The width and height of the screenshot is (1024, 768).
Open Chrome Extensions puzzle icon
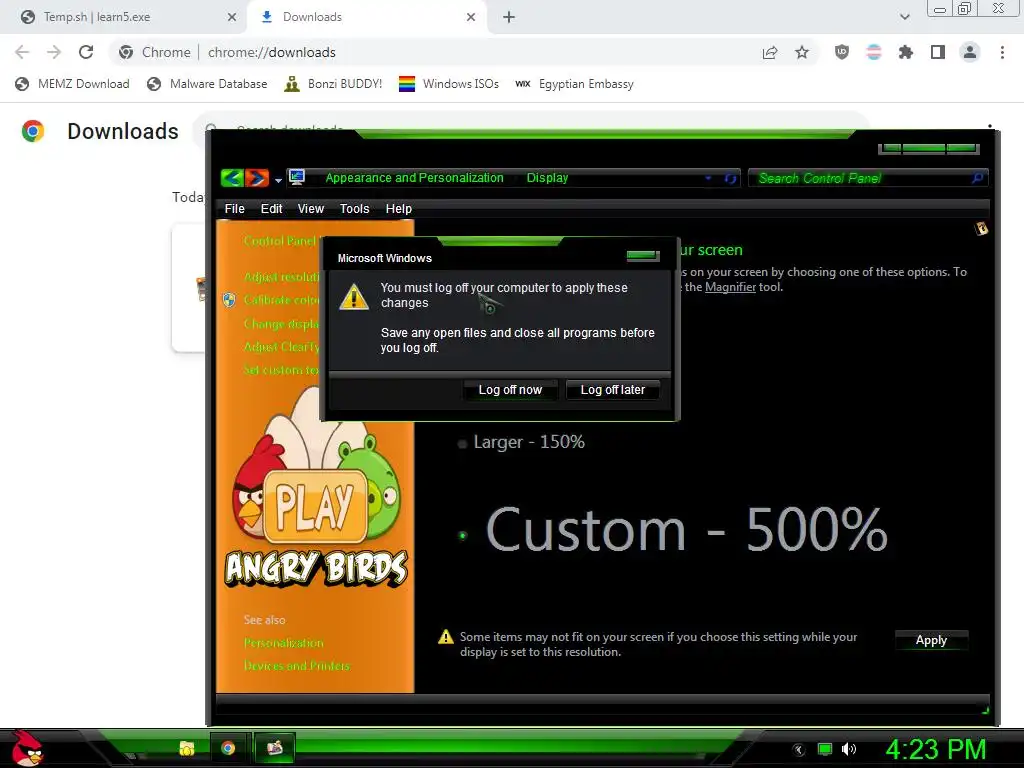click(x=906, y=52)
